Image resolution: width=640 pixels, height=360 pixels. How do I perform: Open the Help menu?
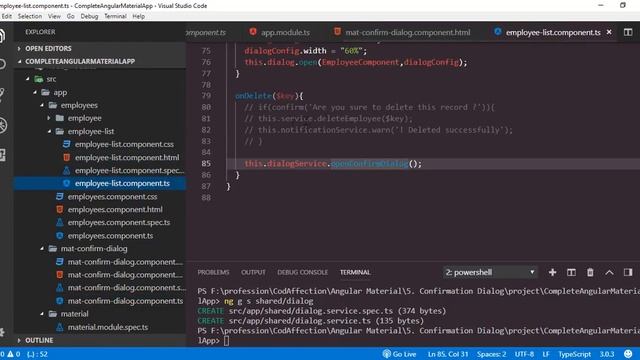138,16
